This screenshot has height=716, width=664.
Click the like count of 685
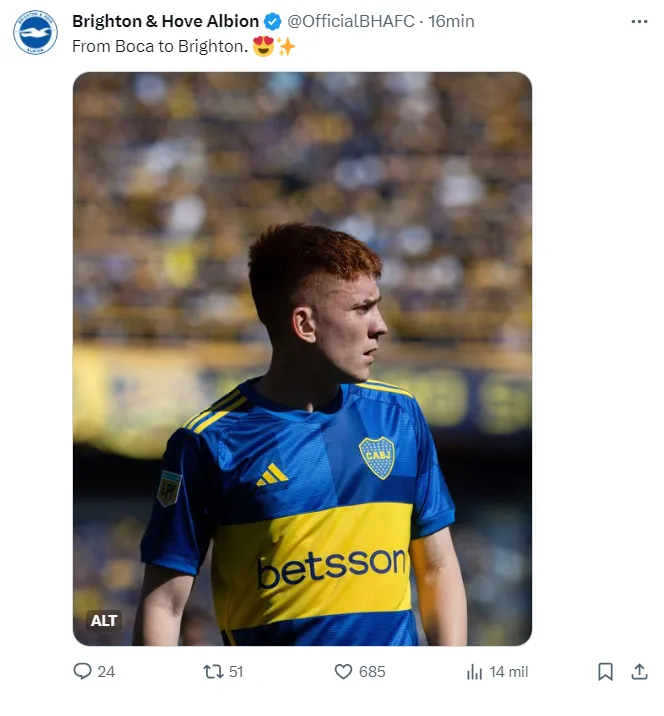tap(372, 672)
